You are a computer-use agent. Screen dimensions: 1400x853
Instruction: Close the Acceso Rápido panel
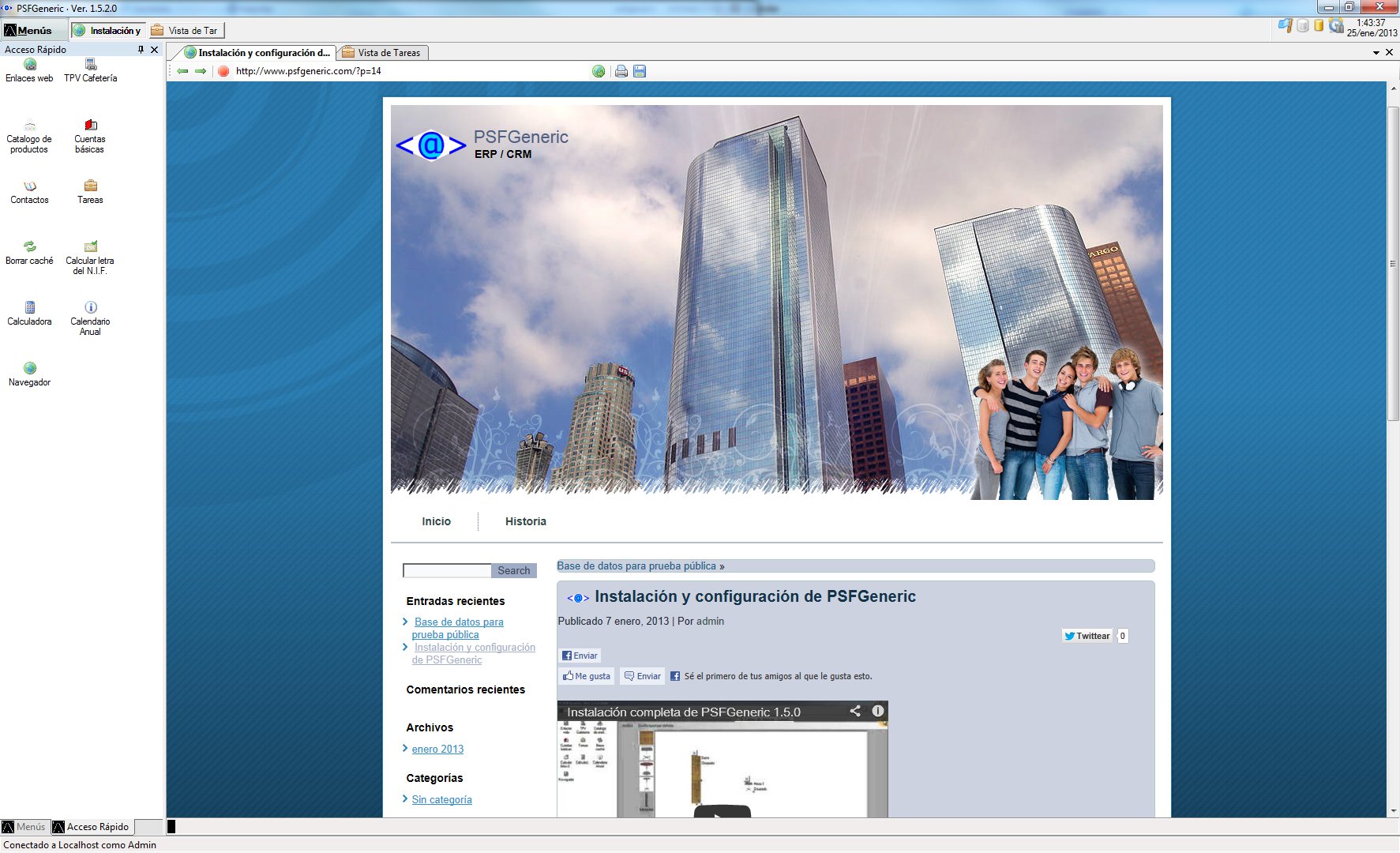pos(155,50)
